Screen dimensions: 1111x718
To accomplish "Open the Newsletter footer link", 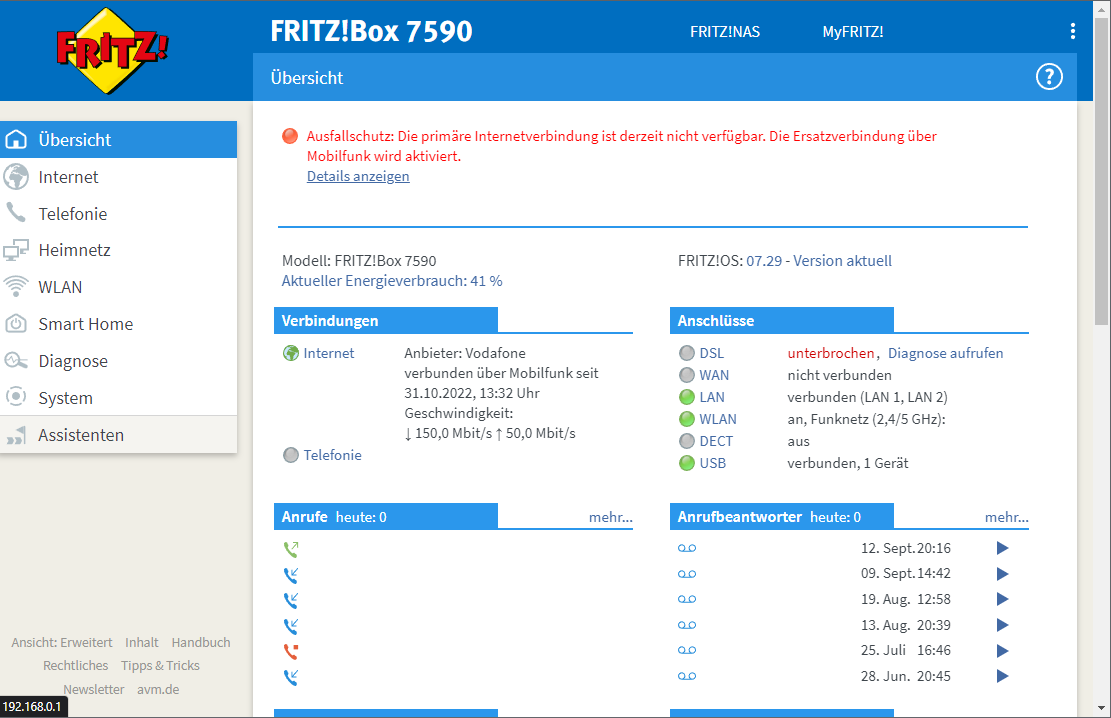I will (94, 689).
